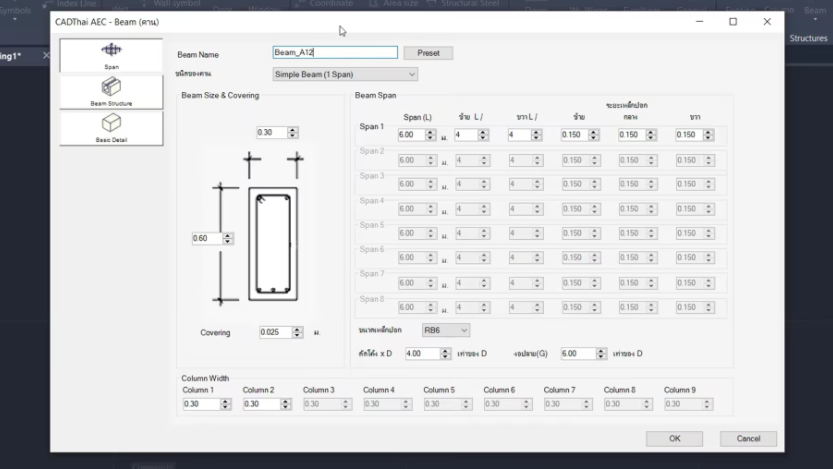Click the Column 2 width field
Image resolution: width=833 pixels, height=469 pixels.
pos(261,404)
